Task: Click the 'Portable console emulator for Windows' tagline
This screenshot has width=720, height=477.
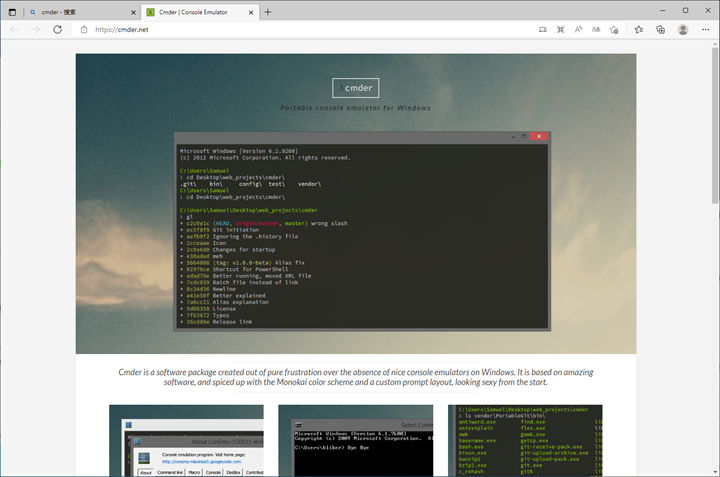Action: coord(355,108)
